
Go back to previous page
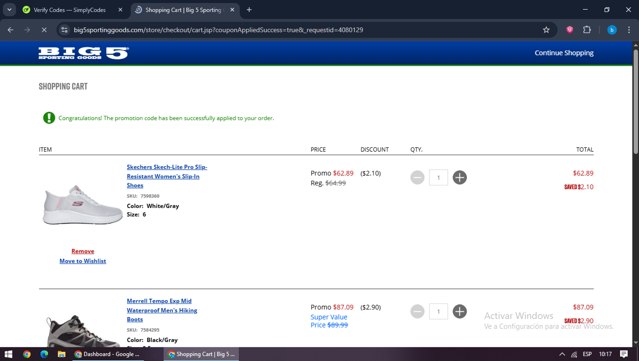pos(11,30)
